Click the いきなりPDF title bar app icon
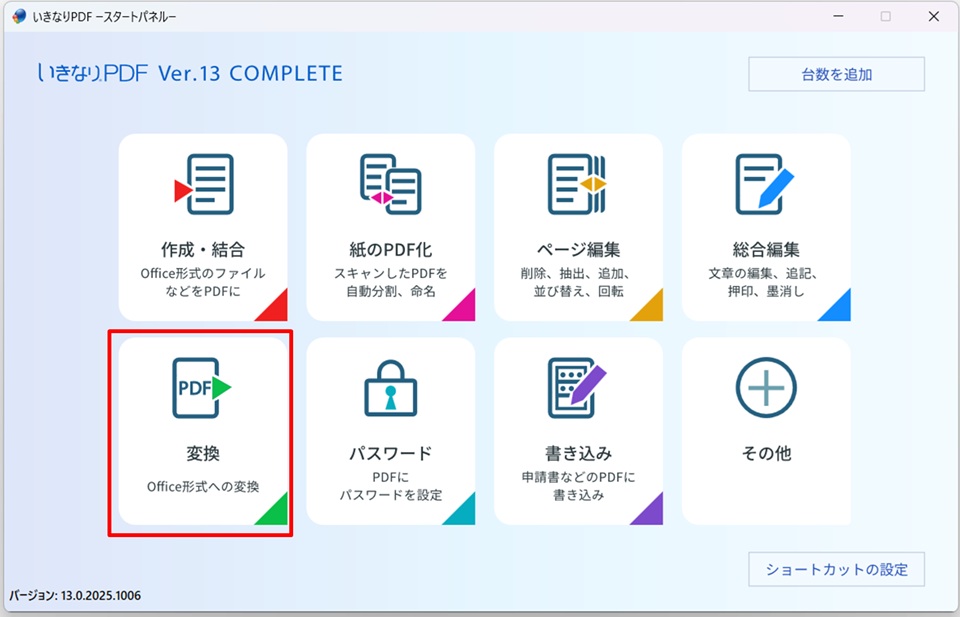960x617 pixels. pos(19,16)
